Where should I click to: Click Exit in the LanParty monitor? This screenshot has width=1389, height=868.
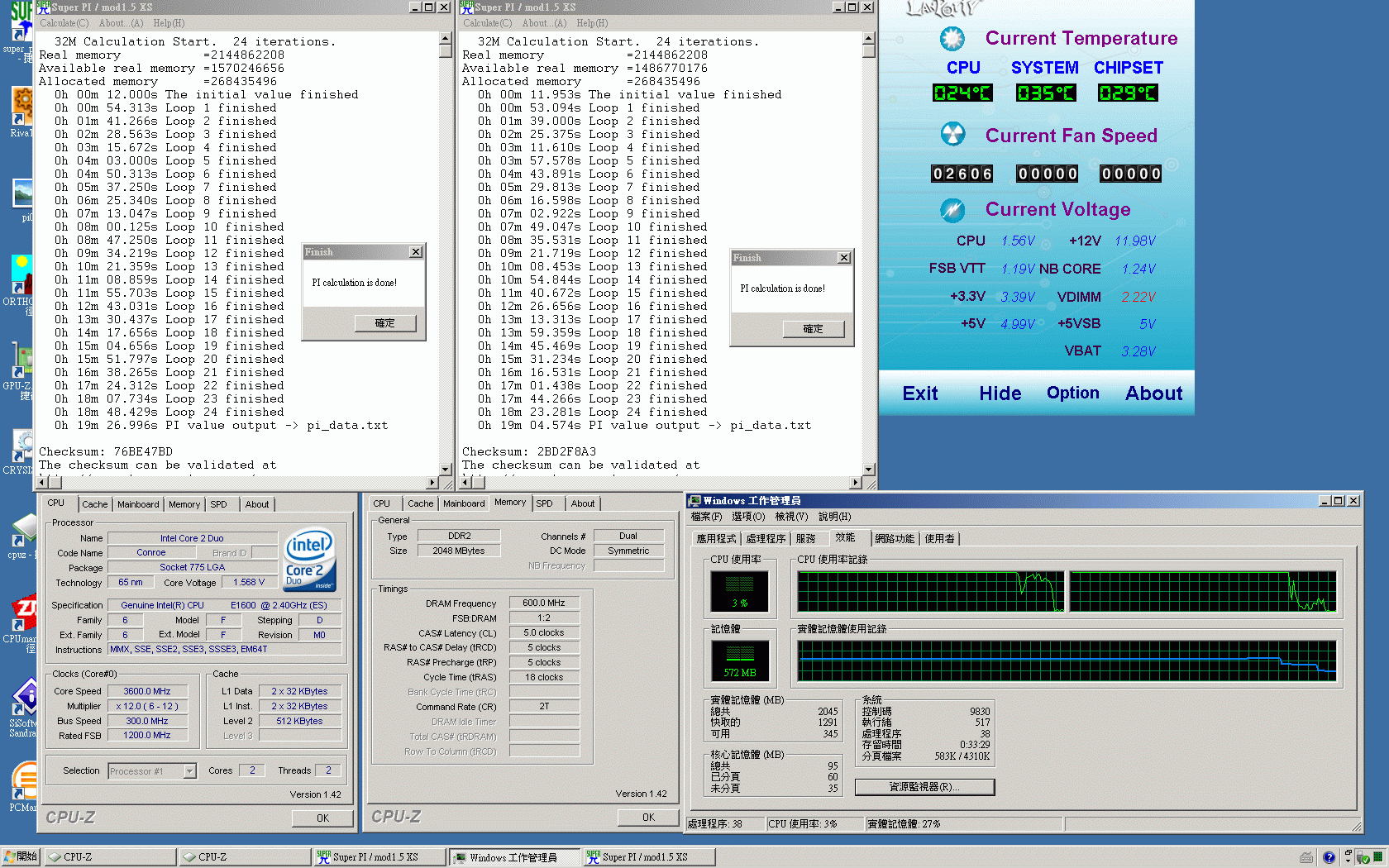[x=920, y=393]
